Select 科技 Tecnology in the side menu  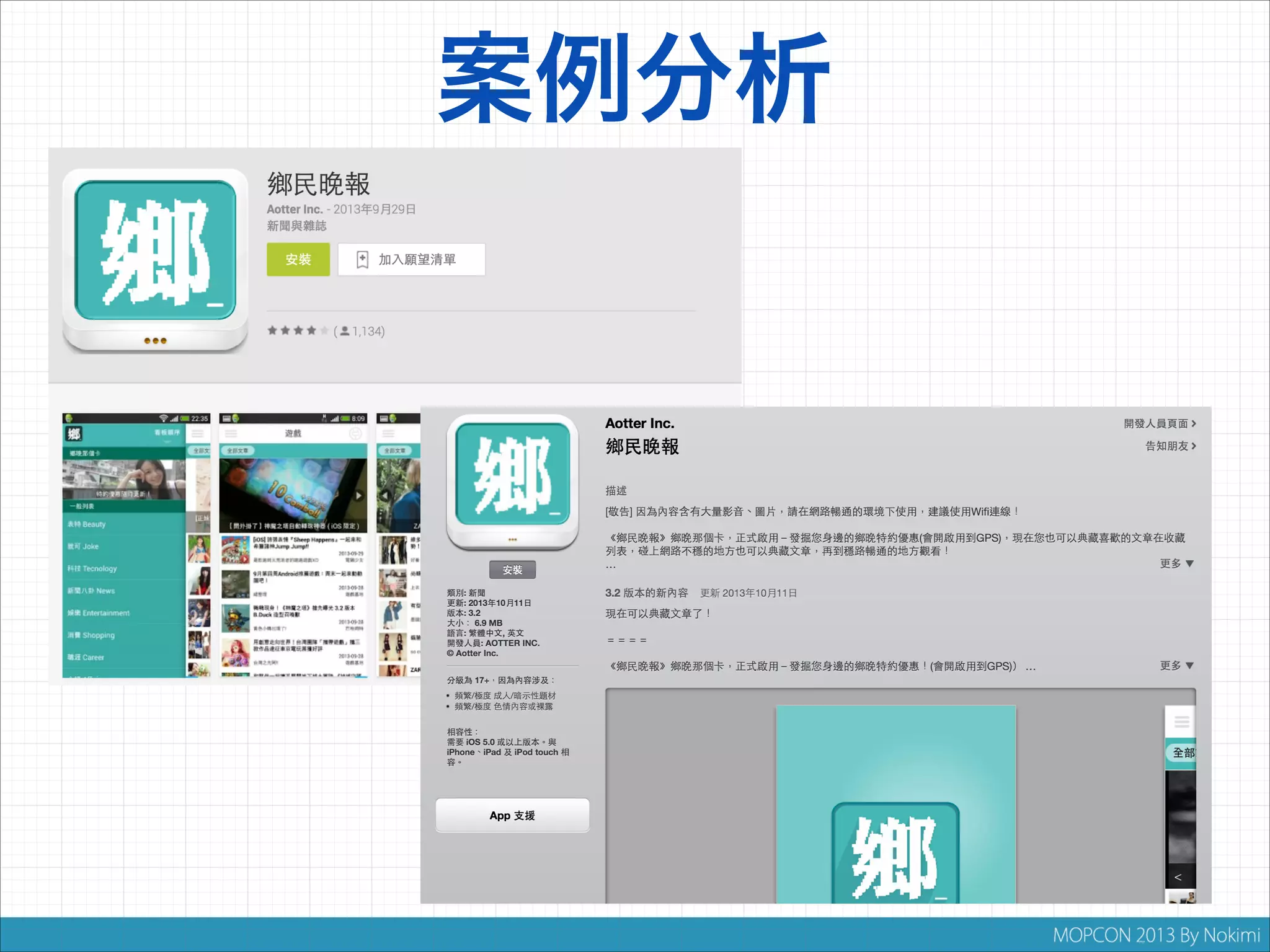pos(124,569)
